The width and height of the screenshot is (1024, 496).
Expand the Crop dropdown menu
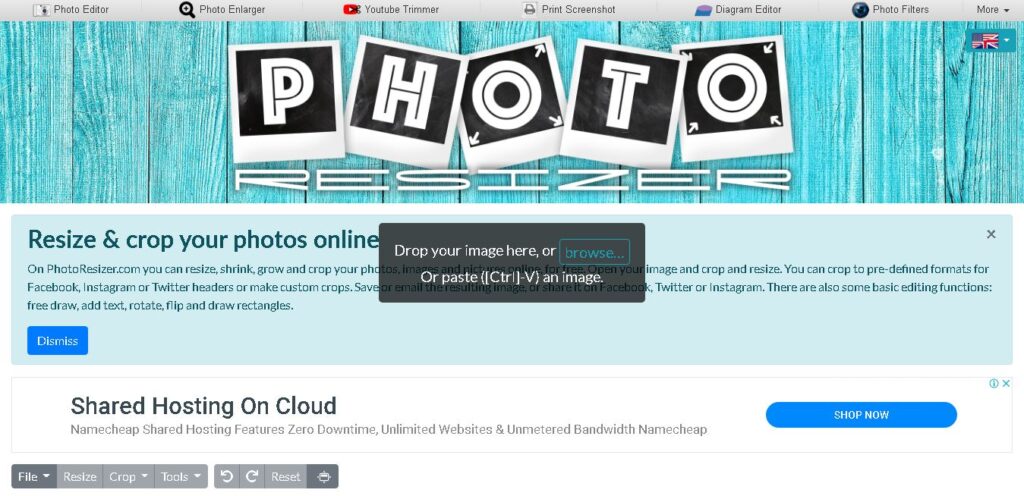(128, 476)
